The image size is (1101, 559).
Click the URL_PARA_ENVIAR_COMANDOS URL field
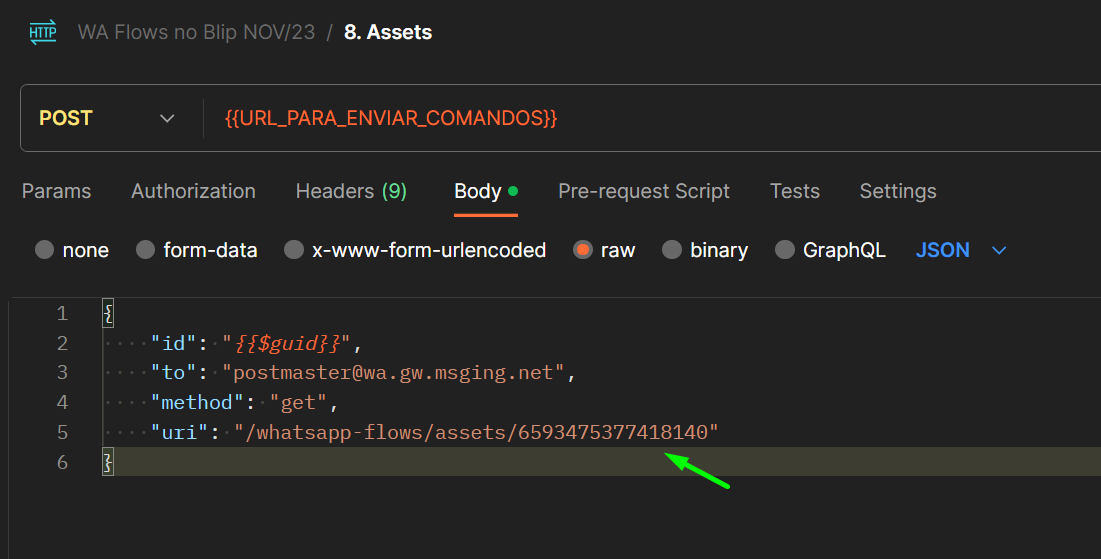pos(653,118)
